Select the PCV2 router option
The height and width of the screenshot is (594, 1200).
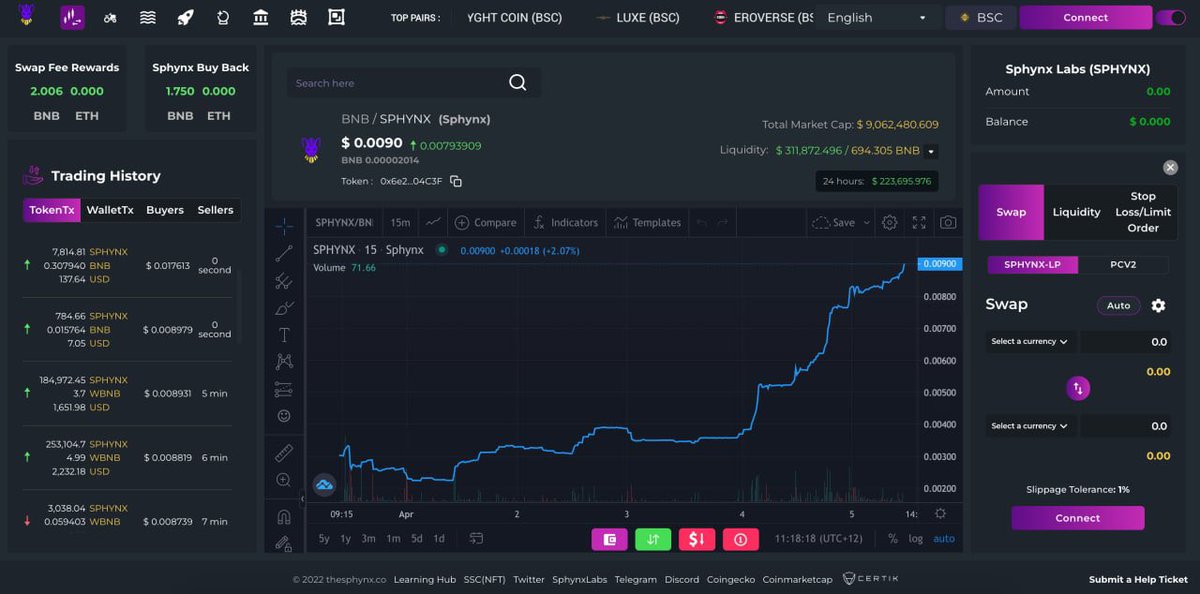coord(1124,265)
